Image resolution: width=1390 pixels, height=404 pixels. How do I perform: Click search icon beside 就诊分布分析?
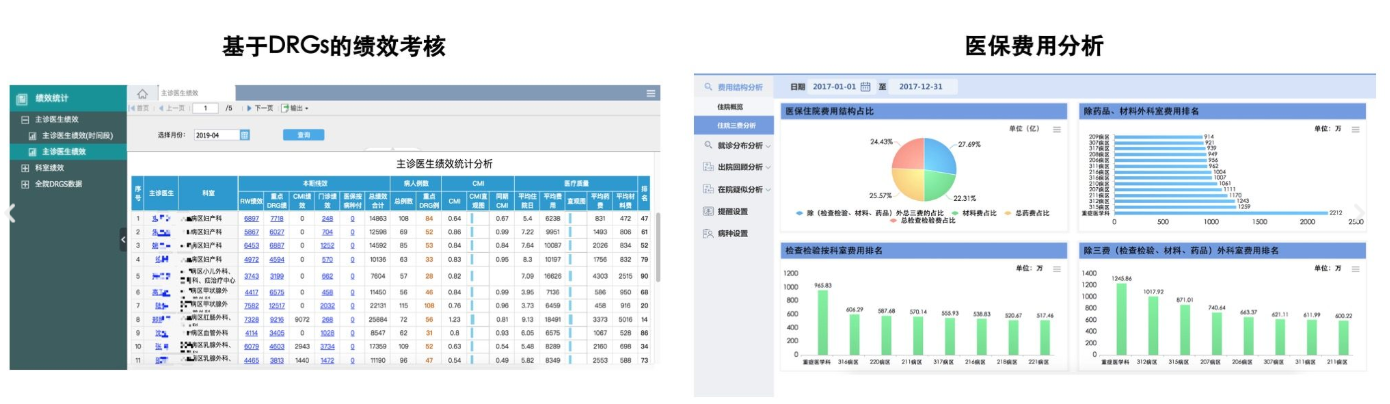coord(708,145)
